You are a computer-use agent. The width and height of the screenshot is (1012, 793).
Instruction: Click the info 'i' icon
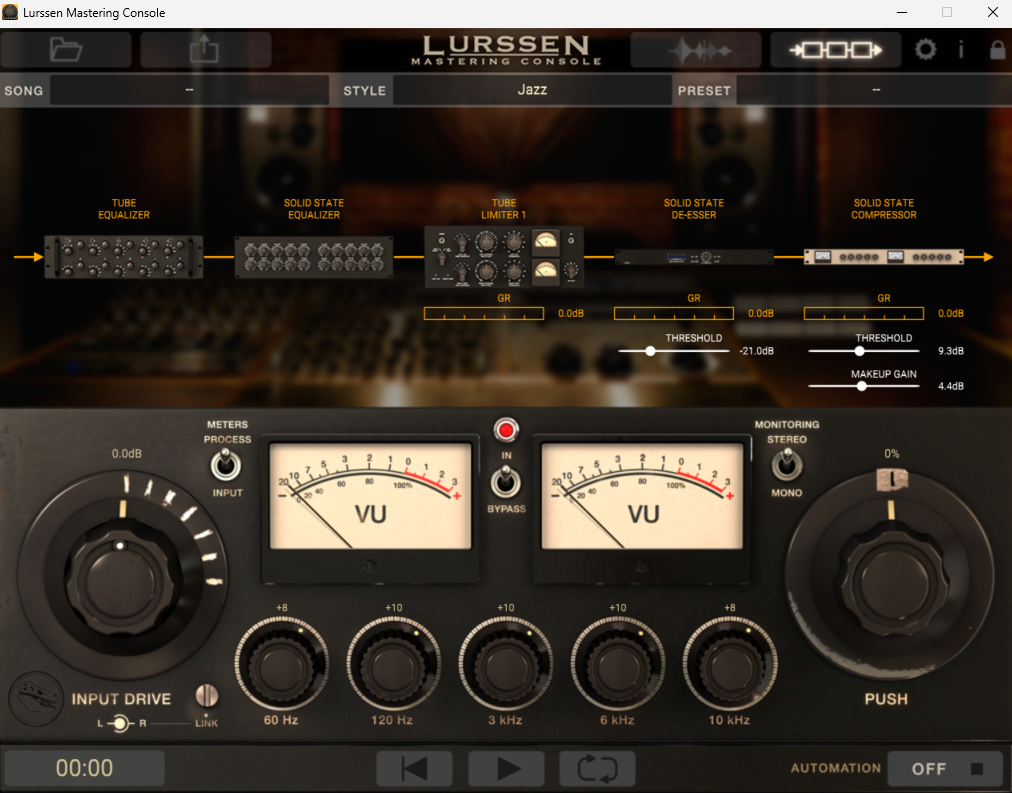click(961, 50)
